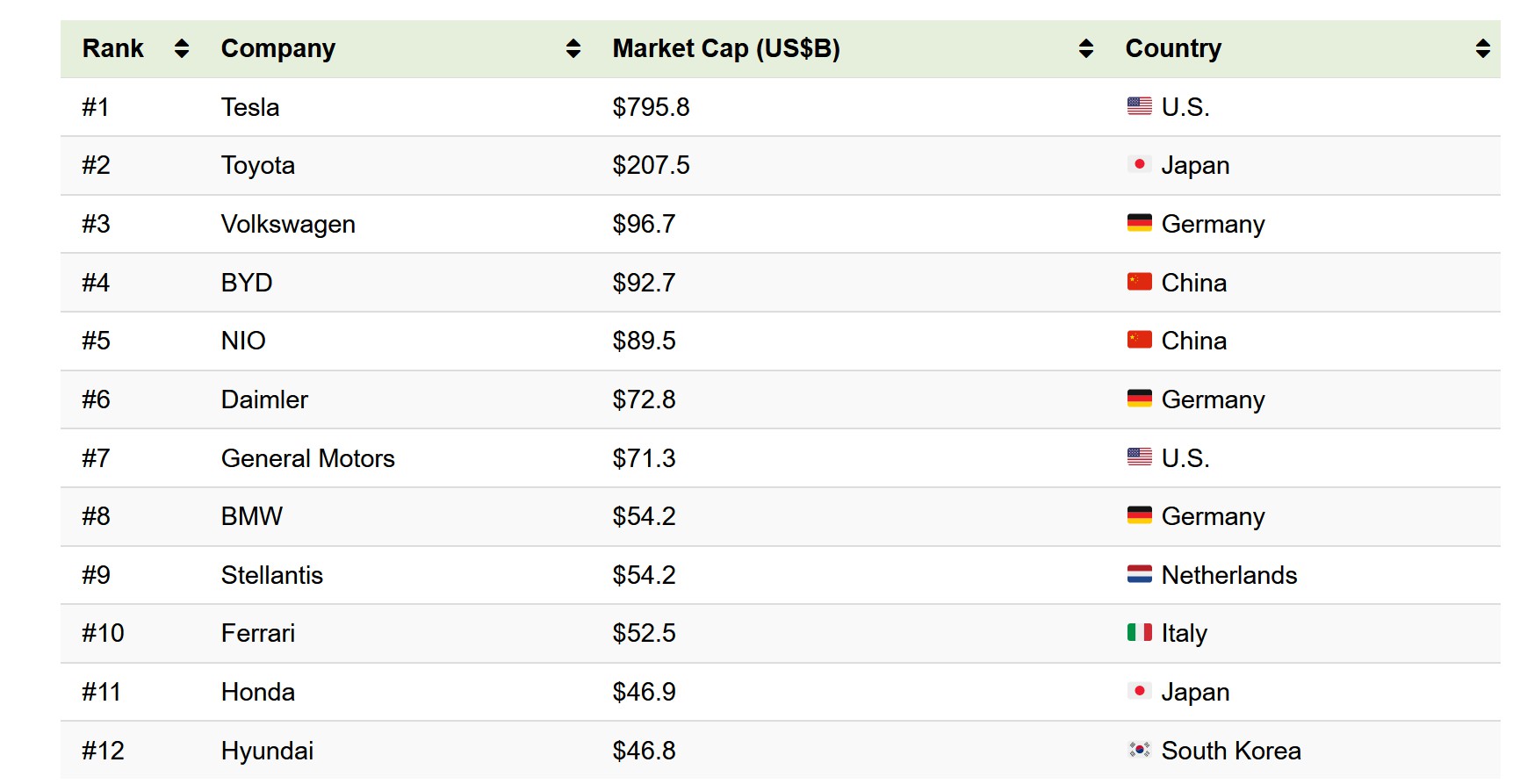
Task: Click the U.S. flag beside Tesla
Action: pos(1139,106)
